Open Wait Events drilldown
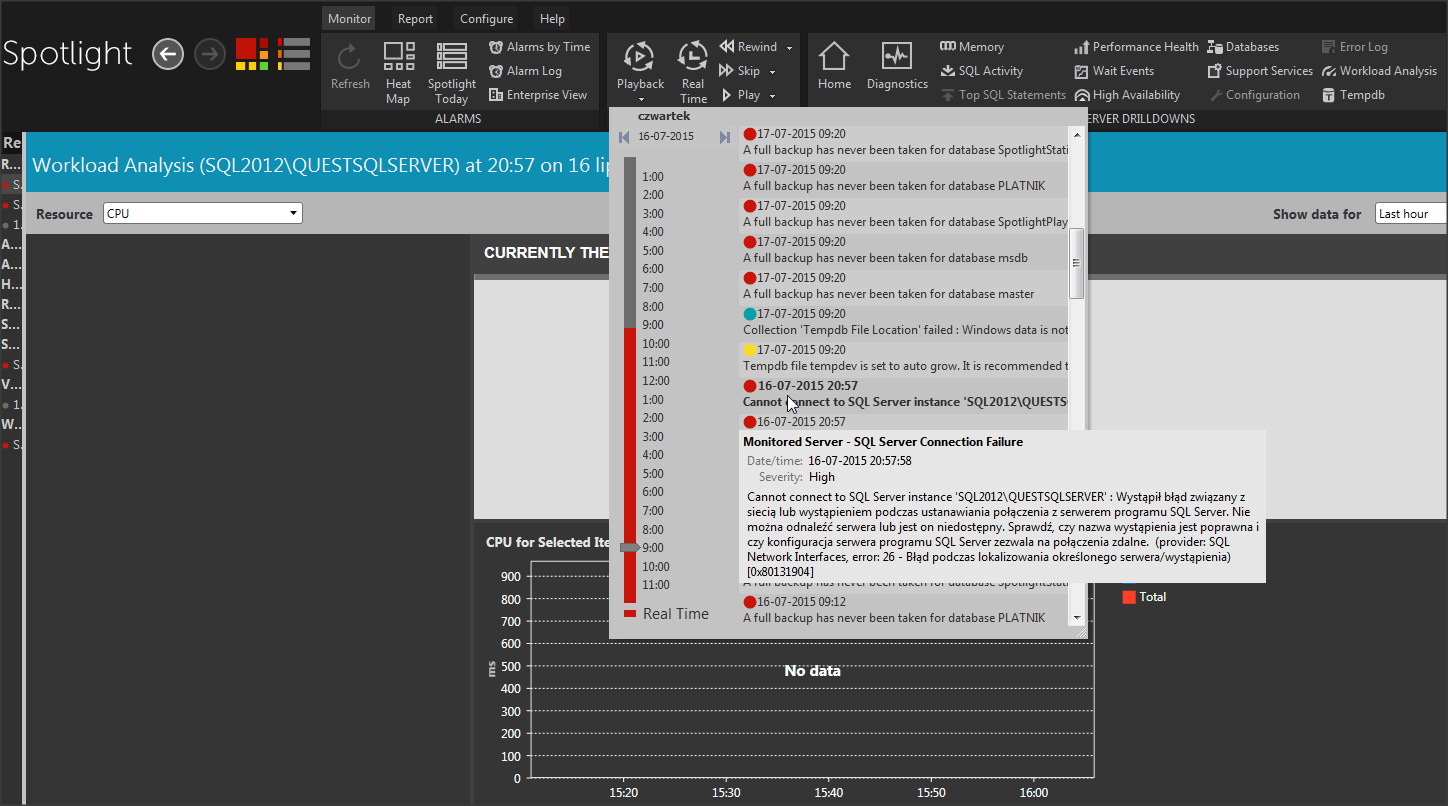Image resolution: width=1448 pixels, height=806 pixels. [x=1114, y=71]
